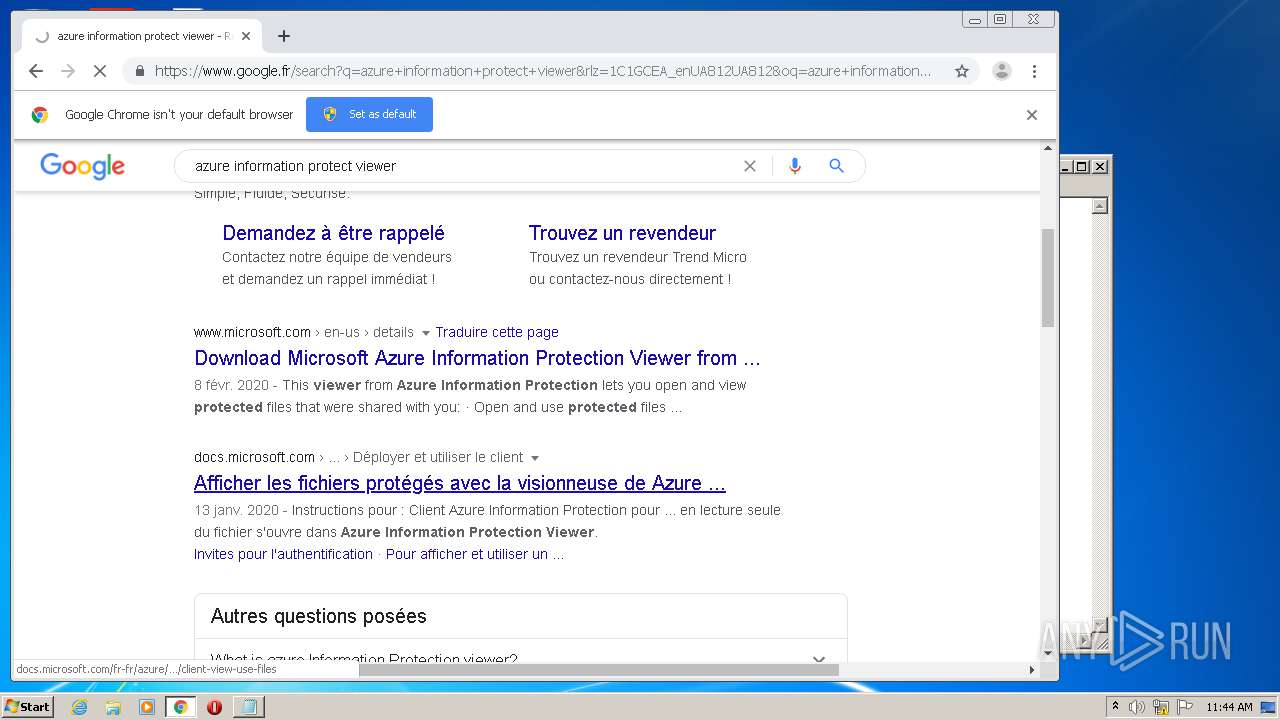Open Windows Explorer folder from taskbar
This screenshot has width=1280, height=720.
click(113, 707)
